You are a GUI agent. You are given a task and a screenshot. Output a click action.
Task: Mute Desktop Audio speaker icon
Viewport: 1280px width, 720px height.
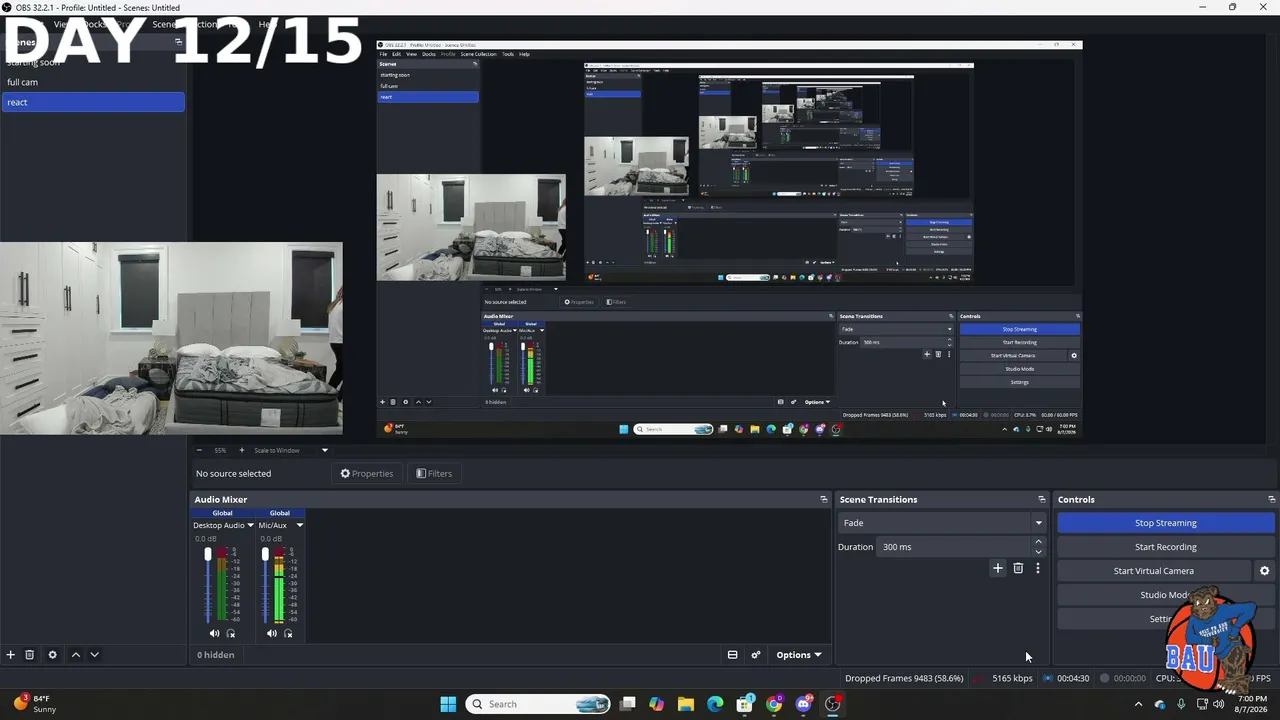[x=214, y=633]
